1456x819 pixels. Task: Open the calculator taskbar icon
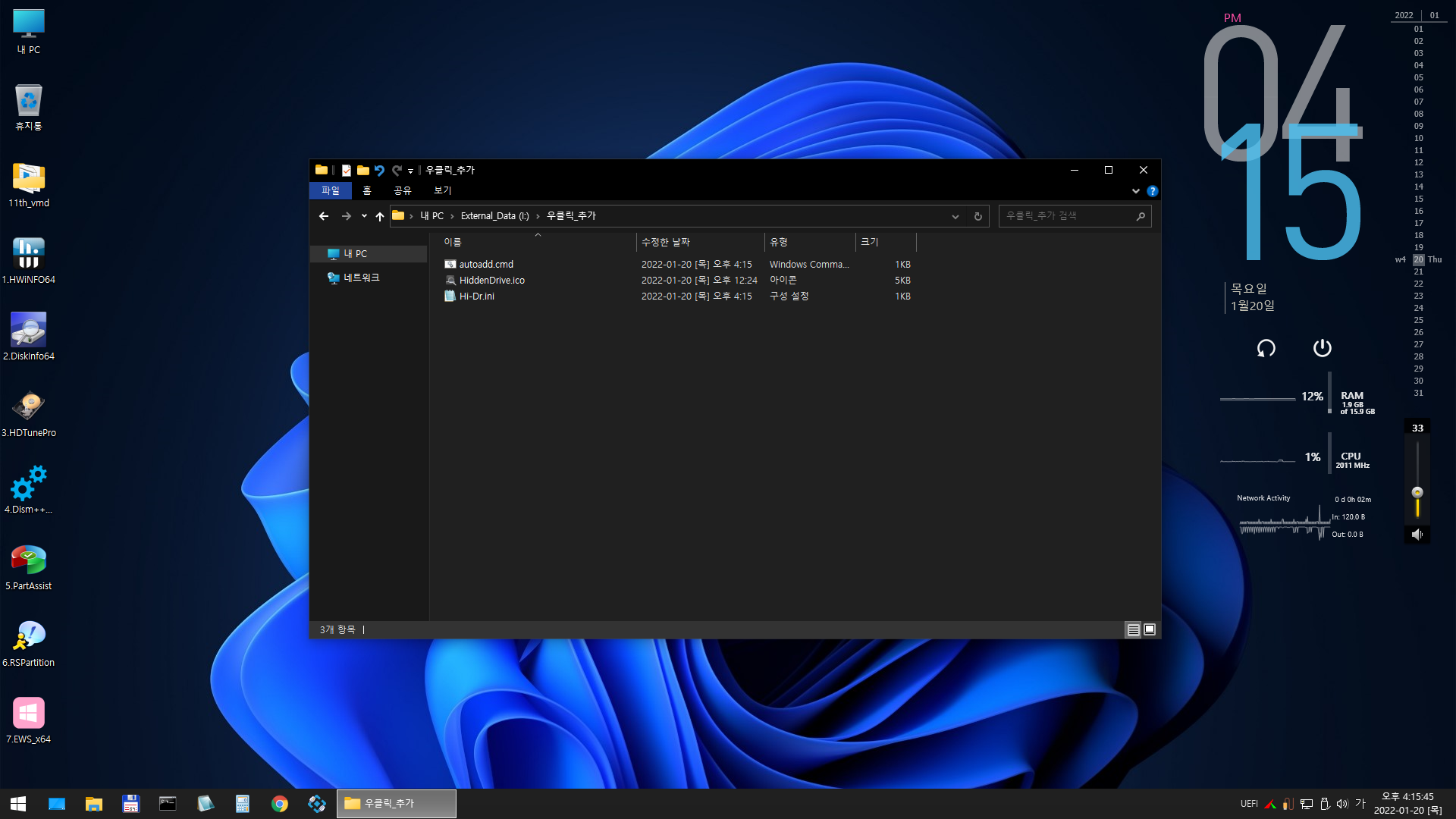click(x=243, y=804)
